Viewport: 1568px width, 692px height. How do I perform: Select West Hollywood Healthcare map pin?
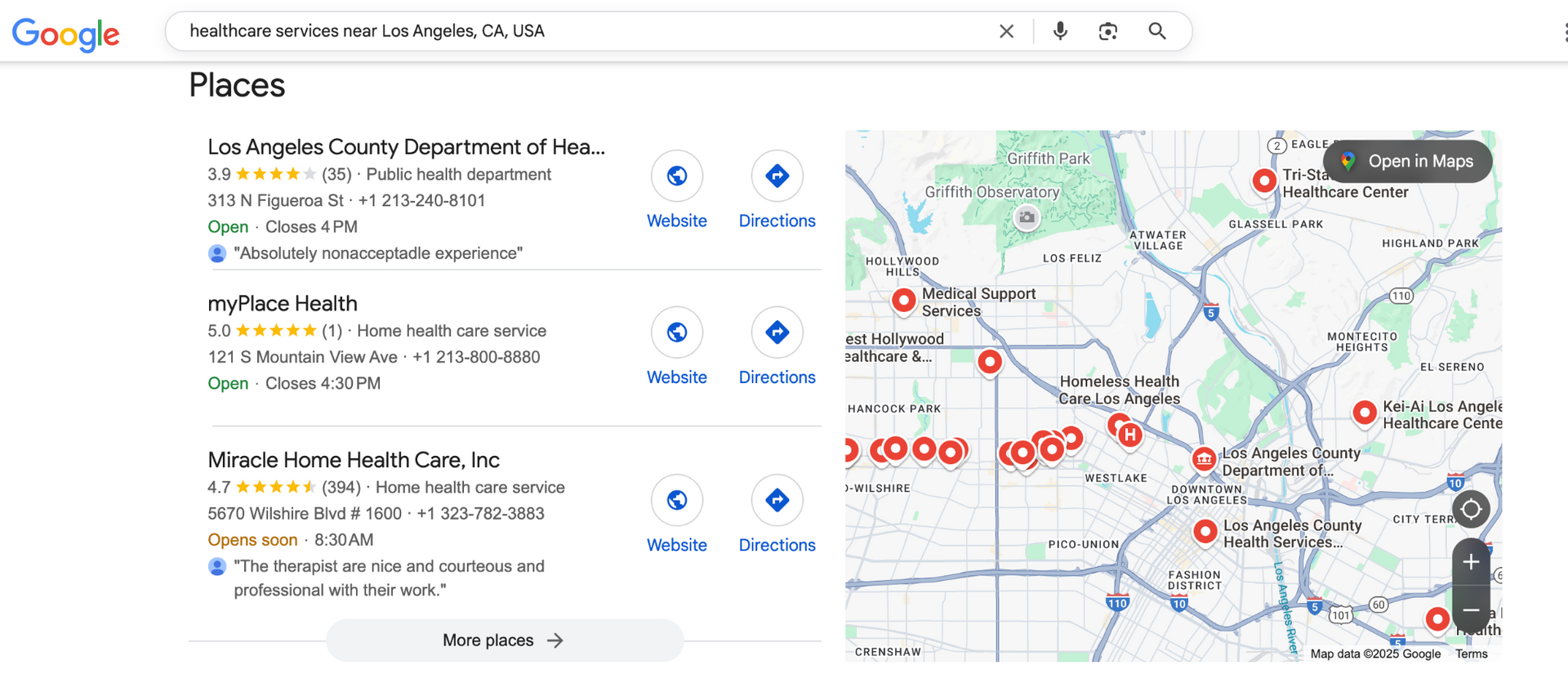pyautogui.click(x=990, y=361)
